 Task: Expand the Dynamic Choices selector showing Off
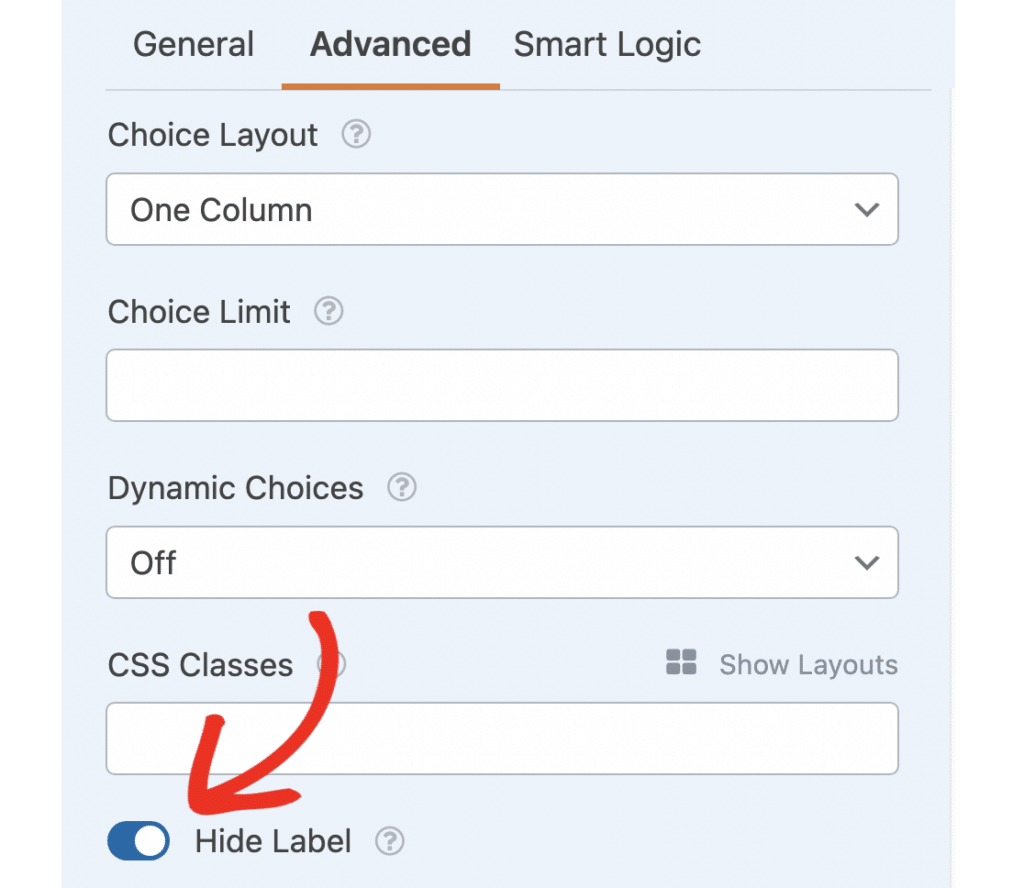pyautogui.click(x=502, y=562)
